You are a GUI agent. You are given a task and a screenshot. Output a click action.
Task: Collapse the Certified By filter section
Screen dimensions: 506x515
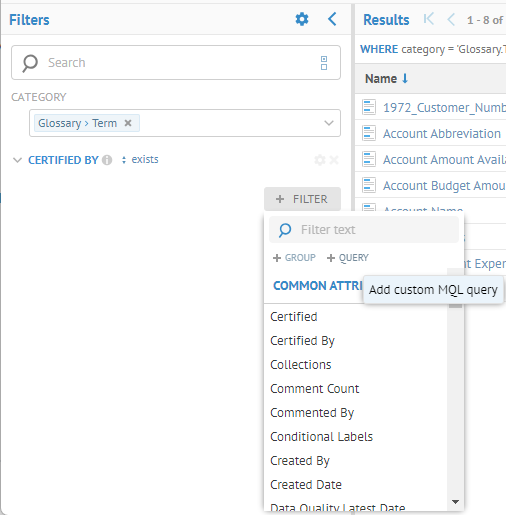[x=17, y=160]
